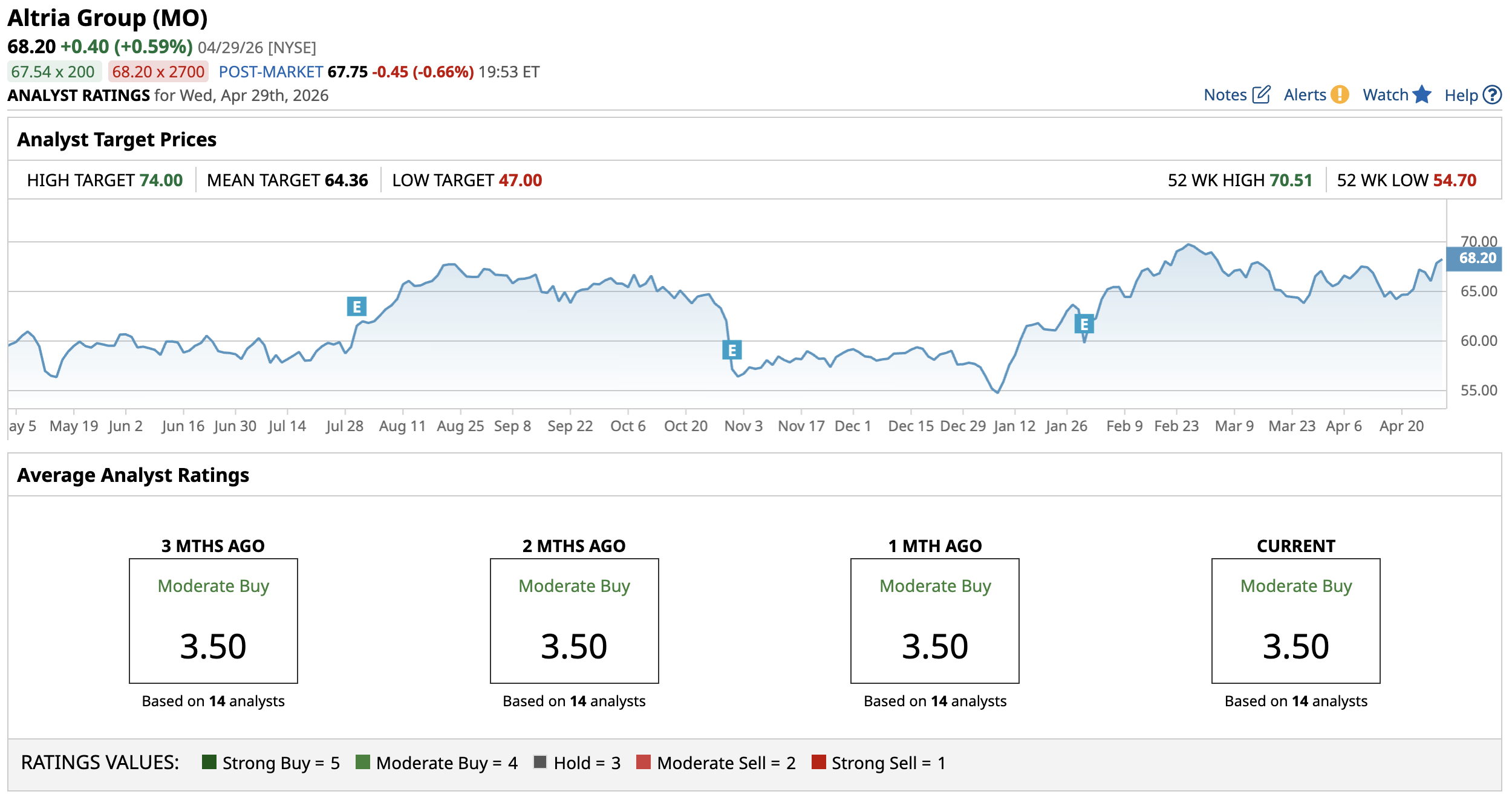Select the 3 MTHS AGO rating box
This screenshot has width=1512, height=803.
click(213, 620)
